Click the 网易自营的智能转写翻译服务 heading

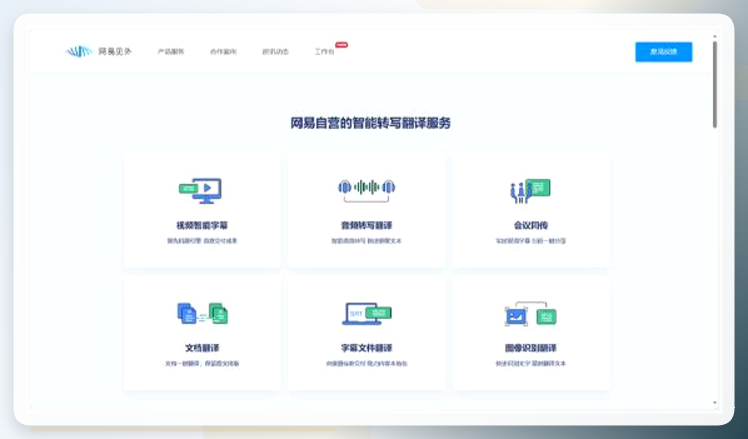pos(371,123)
